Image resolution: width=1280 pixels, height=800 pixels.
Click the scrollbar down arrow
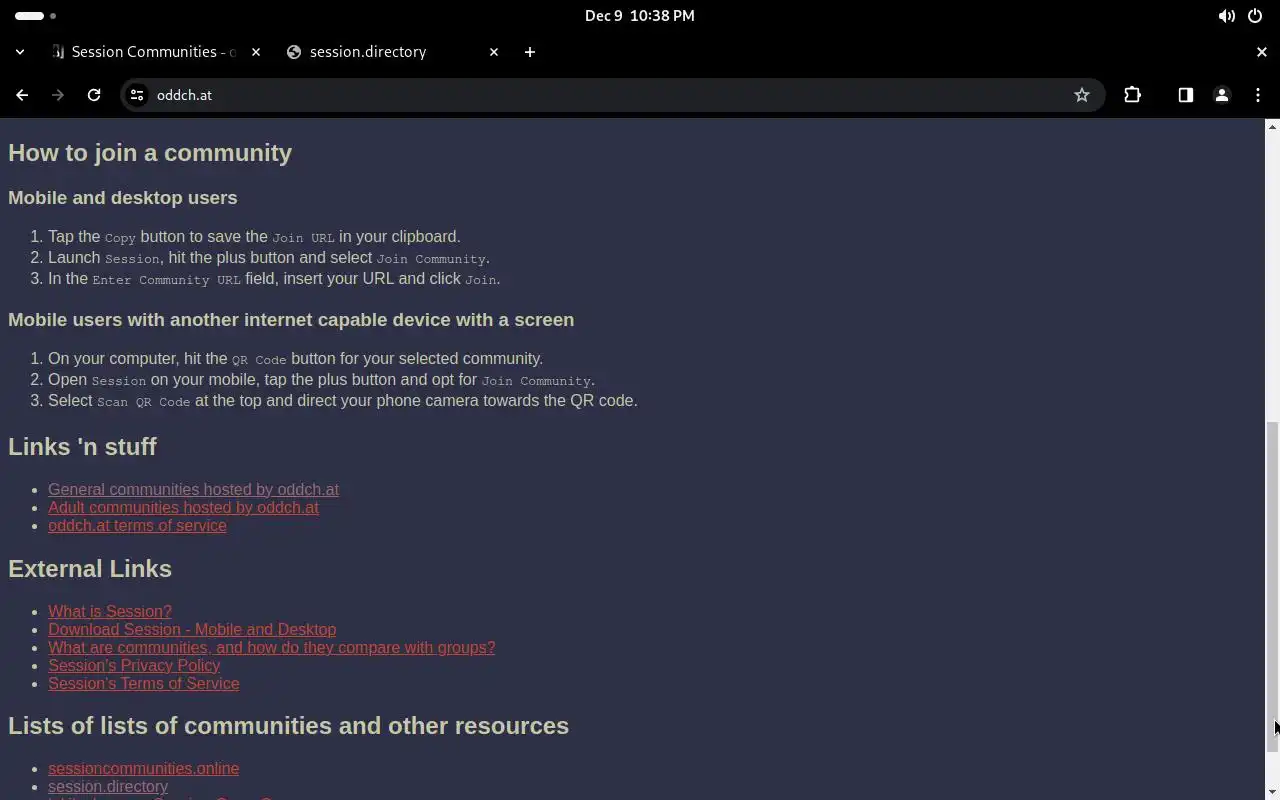[1272, 792]
